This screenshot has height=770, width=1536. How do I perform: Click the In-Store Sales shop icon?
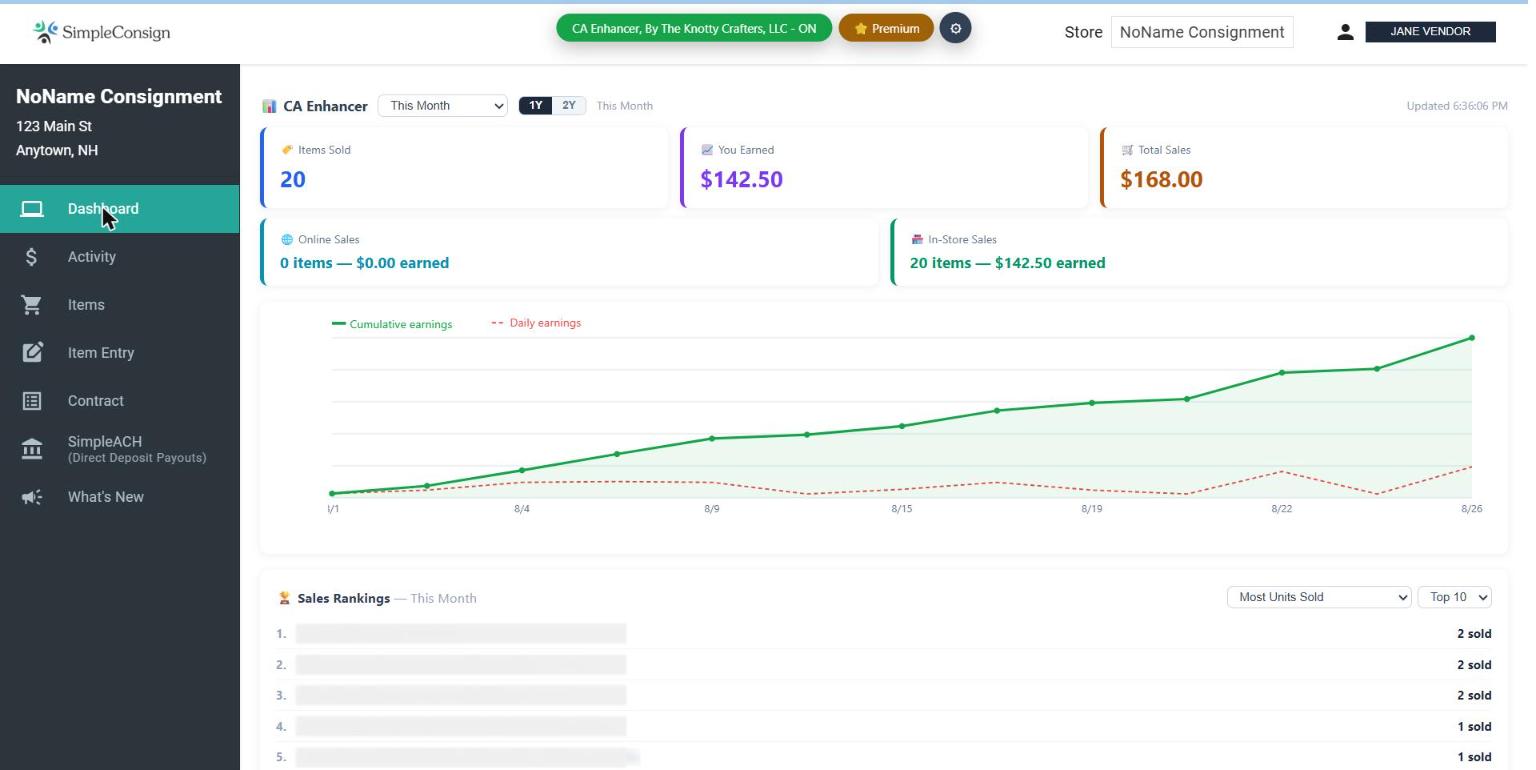click(x=917, y=240)
